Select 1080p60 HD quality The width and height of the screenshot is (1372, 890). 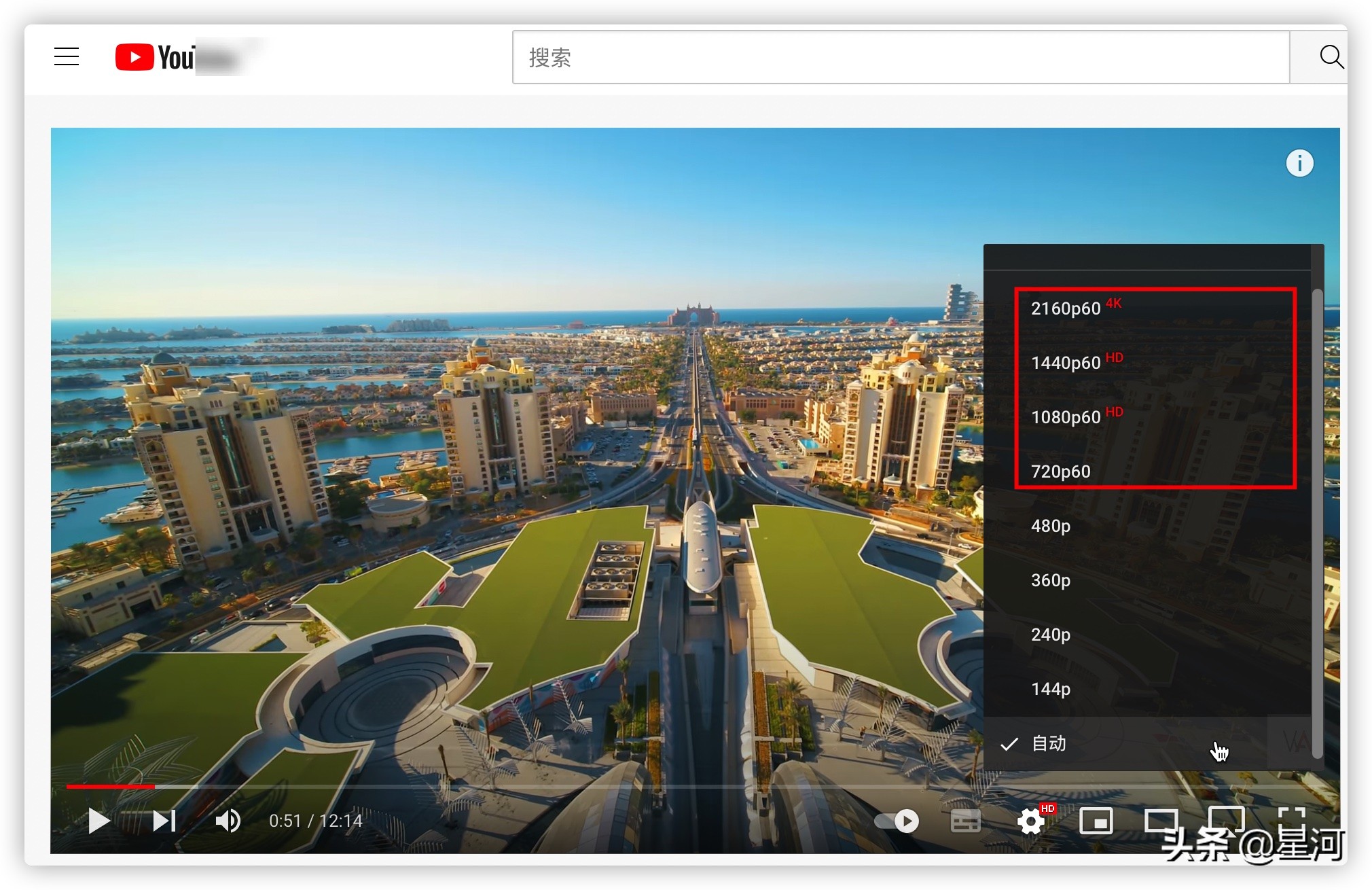[1066, 417]
